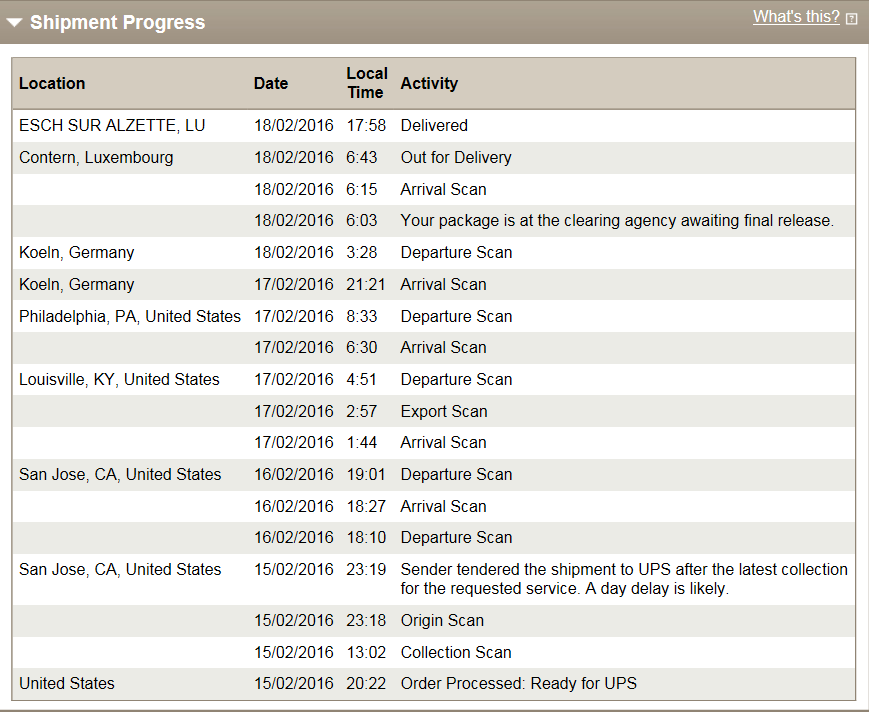The image size is (869, 712).
Task: Select the Louisville, KY Export Scan entry
Action: coord(446,410)
